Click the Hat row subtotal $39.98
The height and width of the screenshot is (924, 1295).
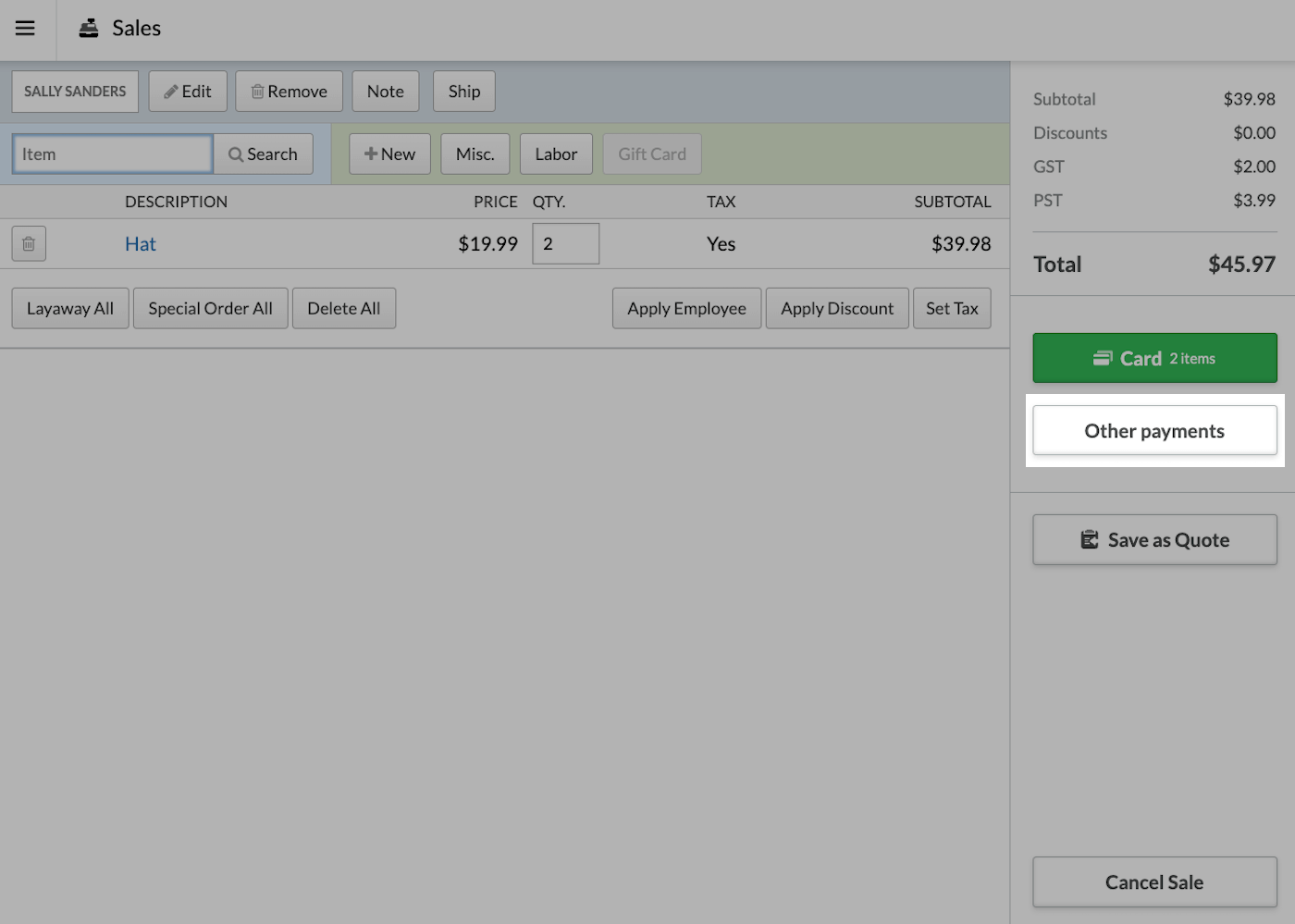[961, 244]
